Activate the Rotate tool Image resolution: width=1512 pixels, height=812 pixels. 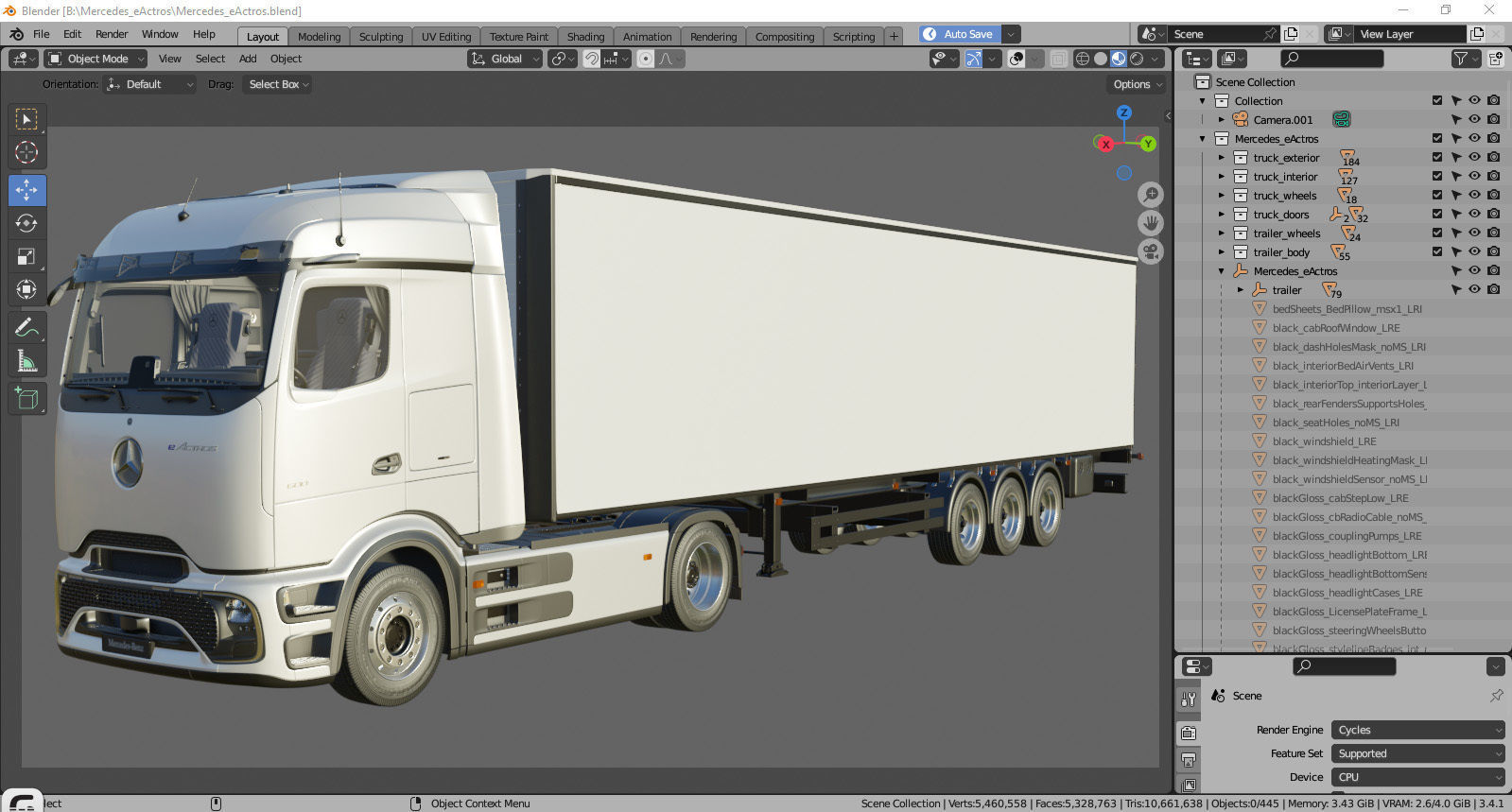[x=26, y=223]
